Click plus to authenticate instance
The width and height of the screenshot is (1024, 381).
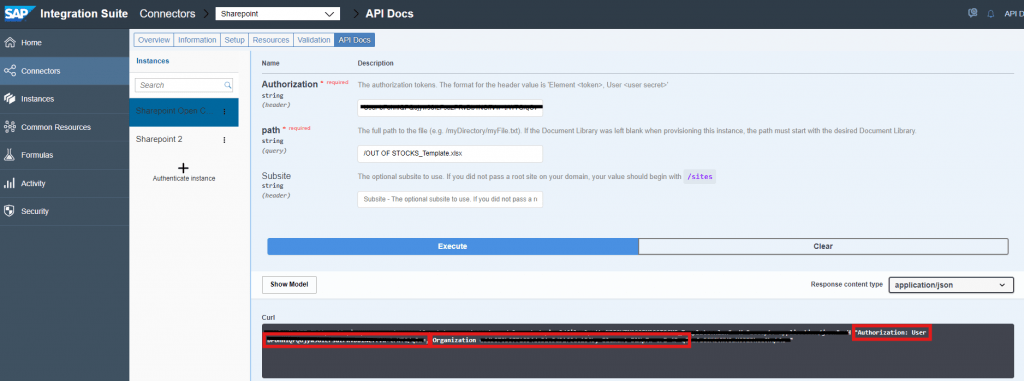[184, 167]
